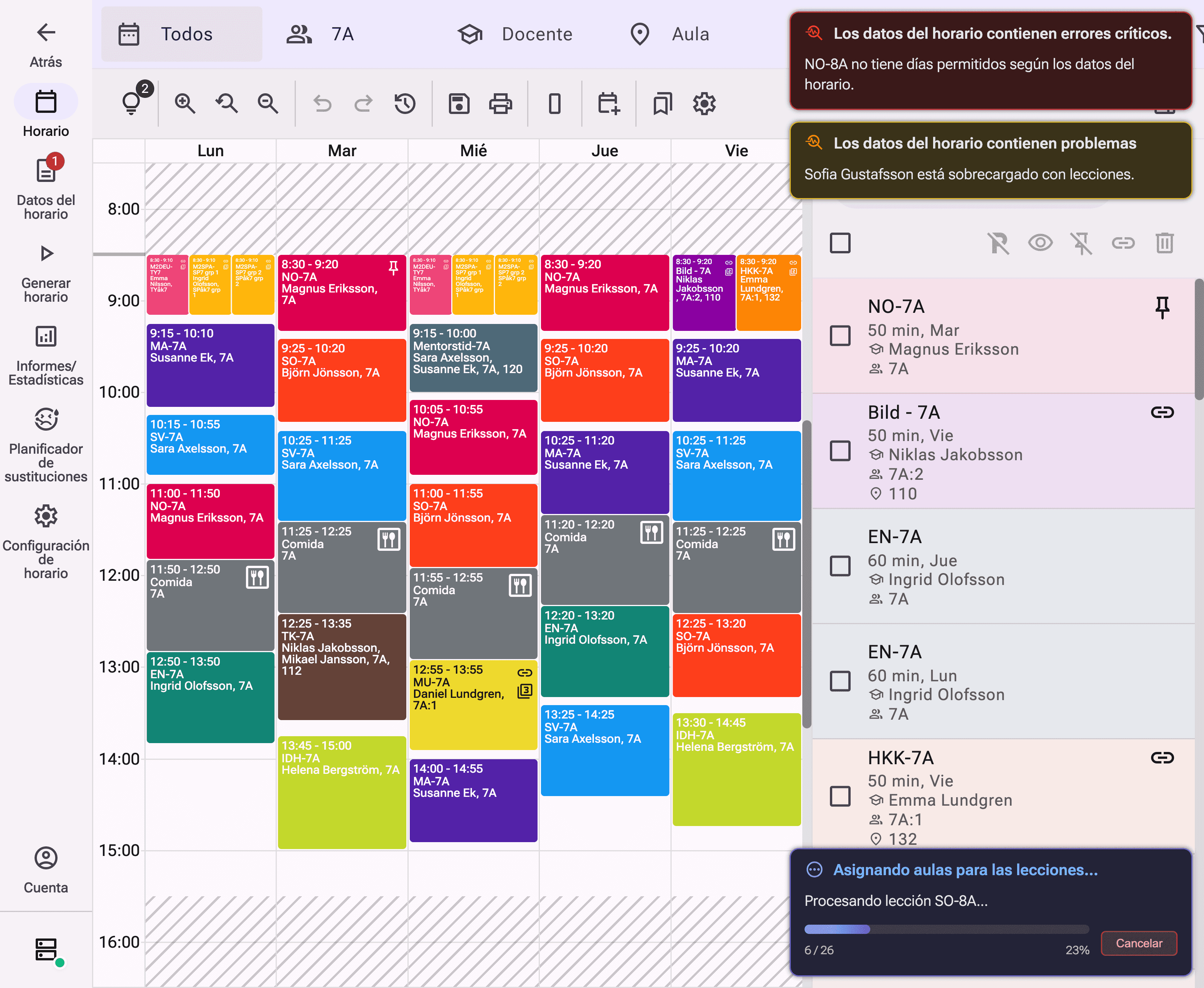The width and height of the screenshot is (1204, 988).
Task: Click the room assignment progress bar
Action: 946,929
